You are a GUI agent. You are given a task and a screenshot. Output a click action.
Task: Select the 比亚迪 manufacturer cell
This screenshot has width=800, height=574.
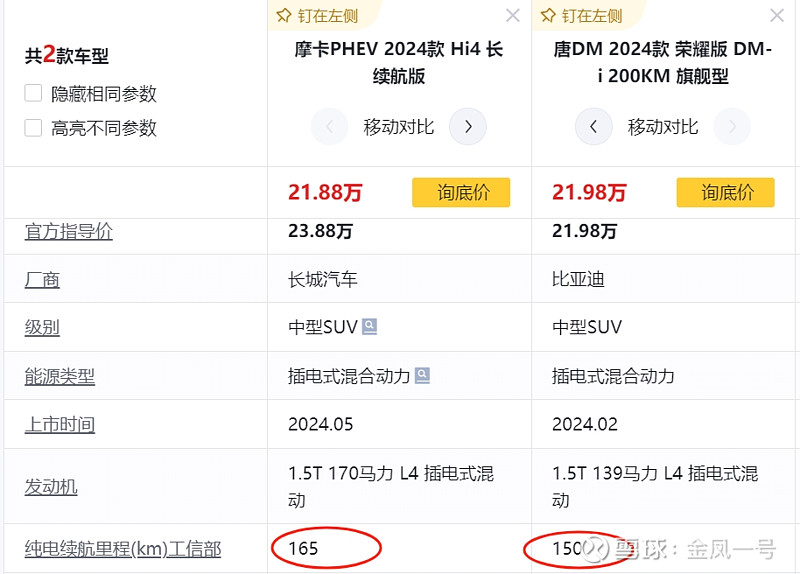click(578, 280)
